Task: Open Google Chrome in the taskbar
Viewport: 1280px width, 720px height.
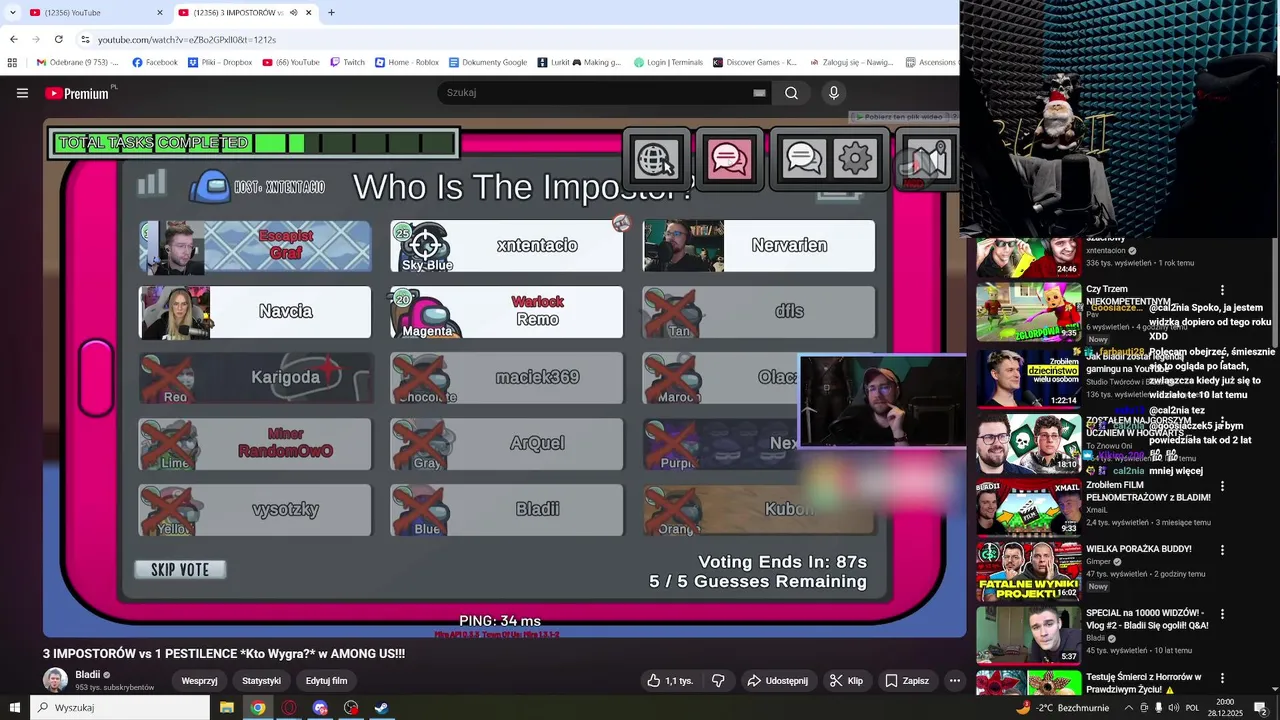Action: 258,708
